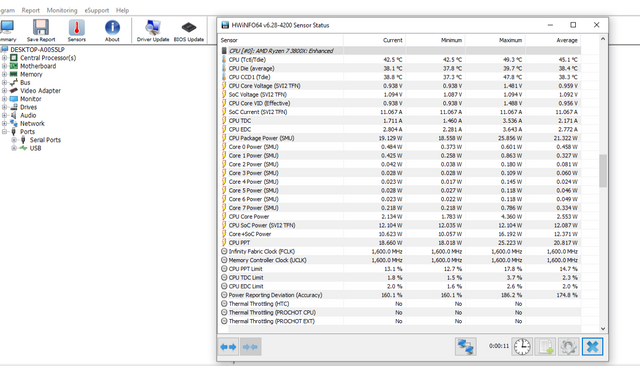Select the CPU PPT Limit row
640x366 pixels.
400,269
